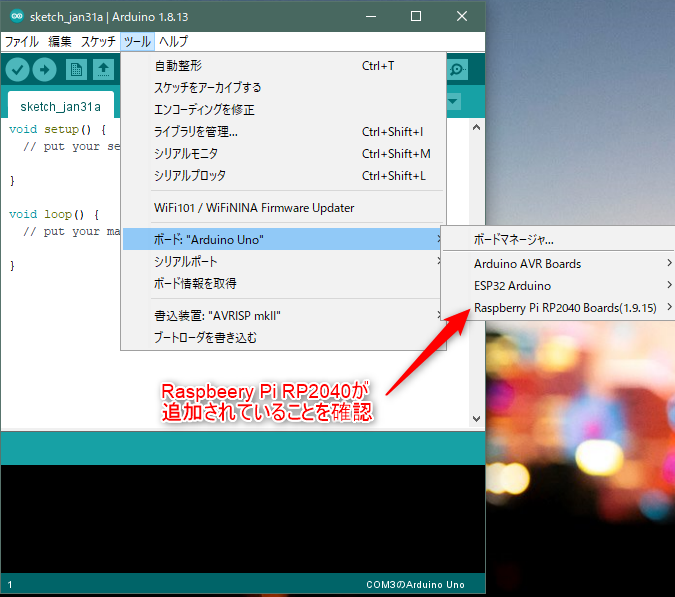The width and height of the screenshot is (675, 597).
Task: Click the Upload arrow toolbar icon
Action: [44, 69]
